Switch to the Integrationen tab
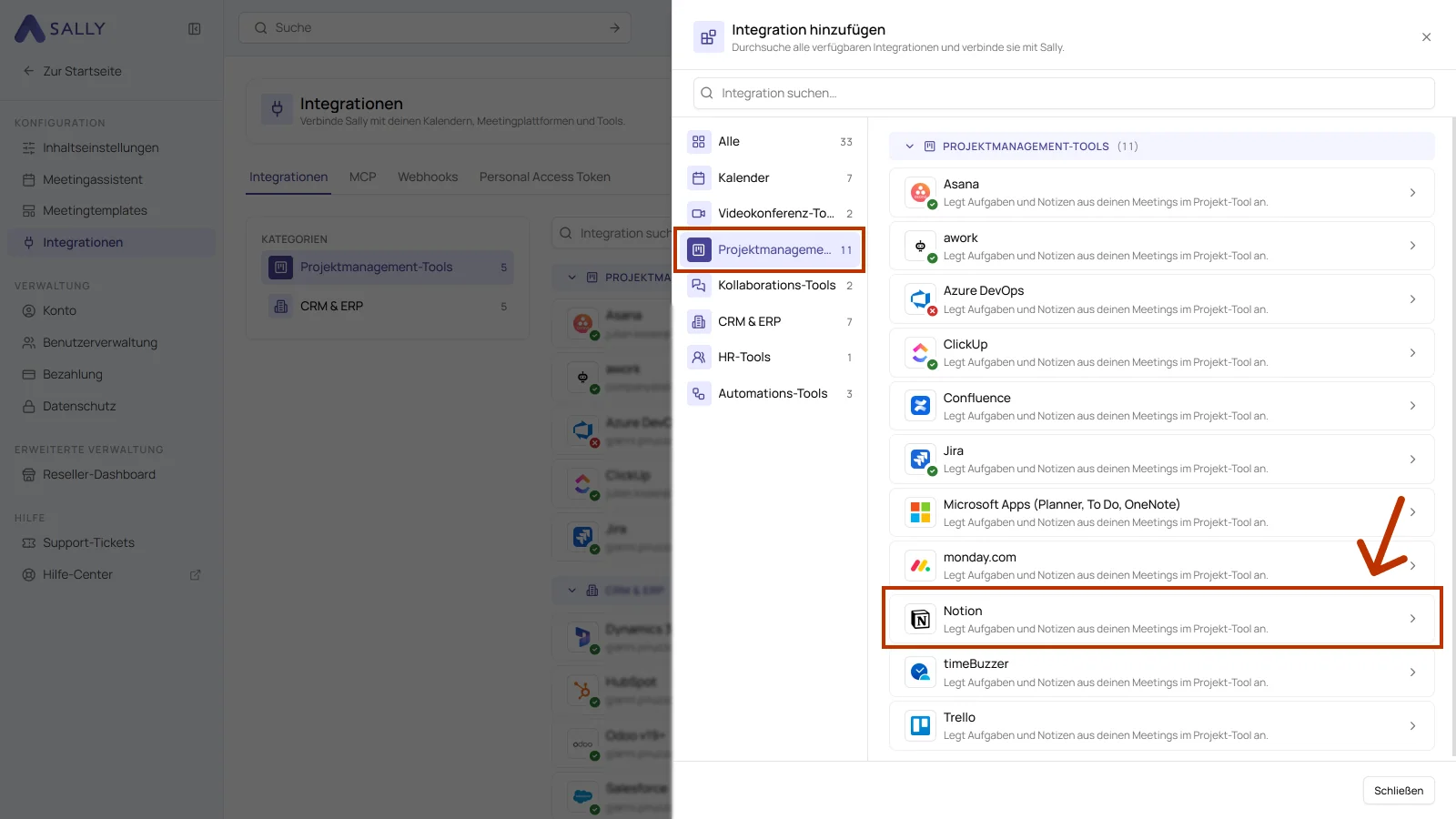Viewport: 1456px width, 819px height. 288,177
